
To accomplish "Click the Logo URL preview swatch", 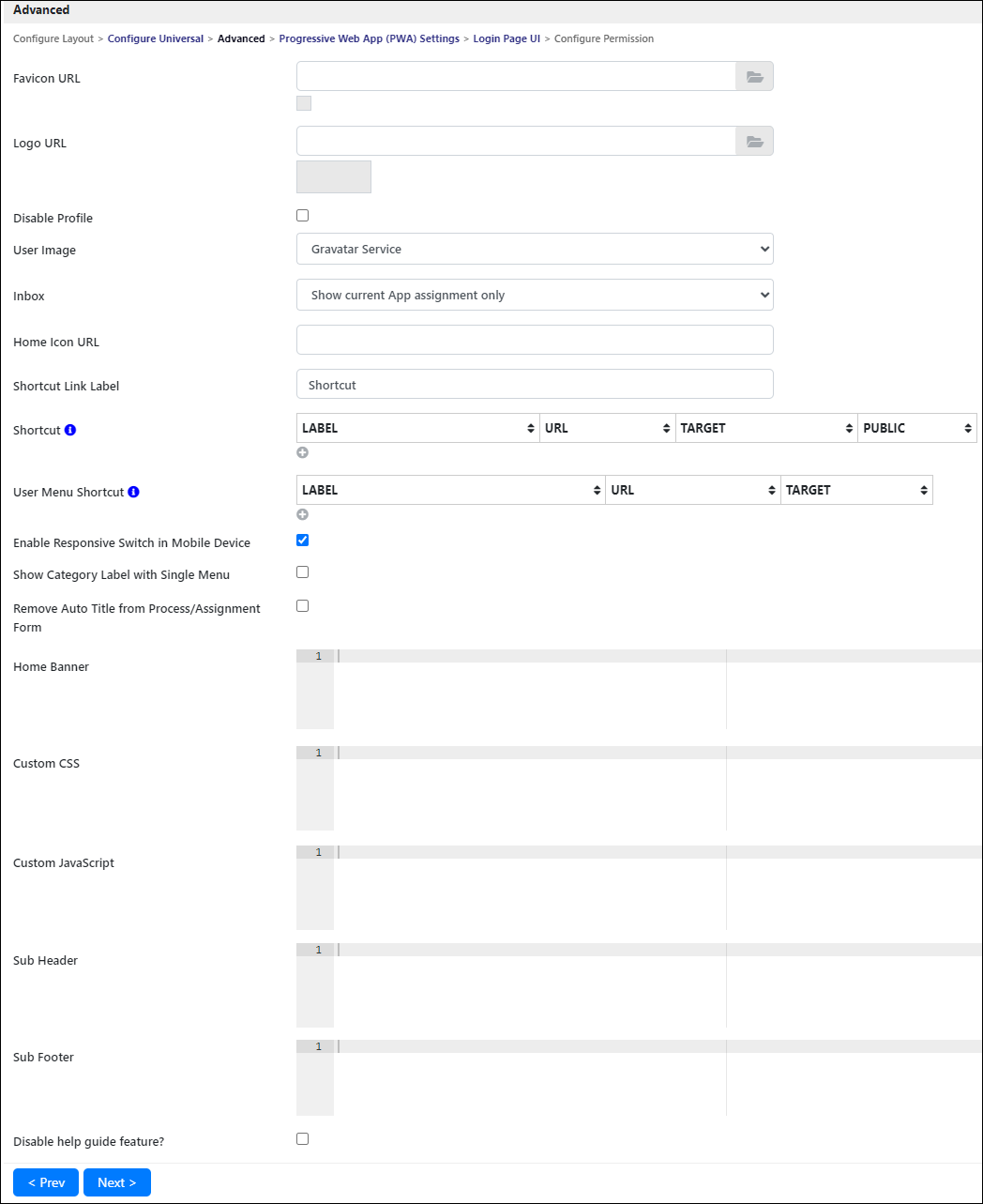I will tap(334, 176).
